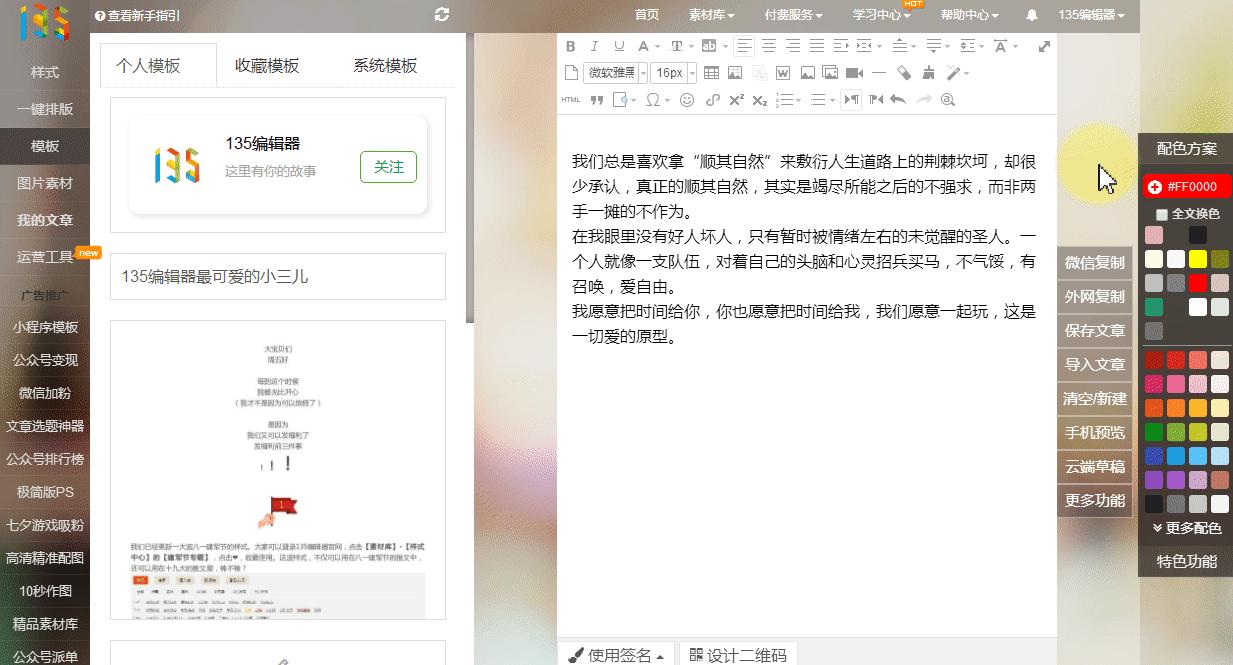
Task: Expand editor to fullscreen mode
Action: coord(1045,46)
